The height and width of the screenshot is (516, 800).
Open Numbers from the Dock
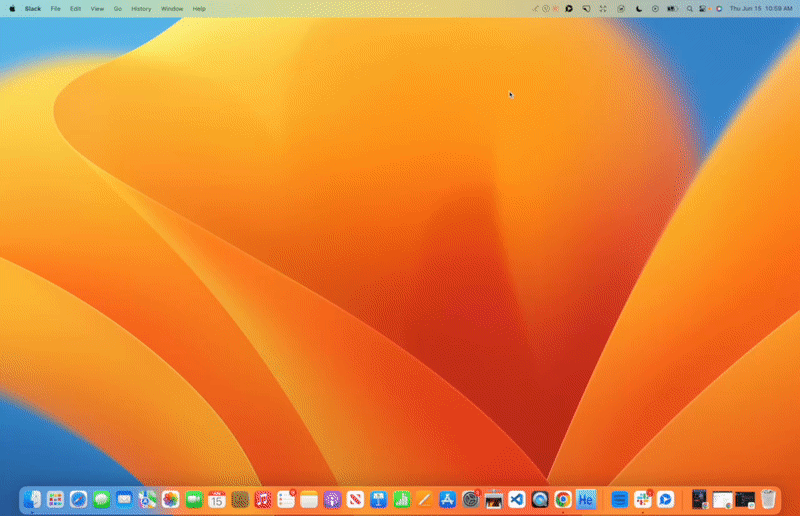(402, 499)
